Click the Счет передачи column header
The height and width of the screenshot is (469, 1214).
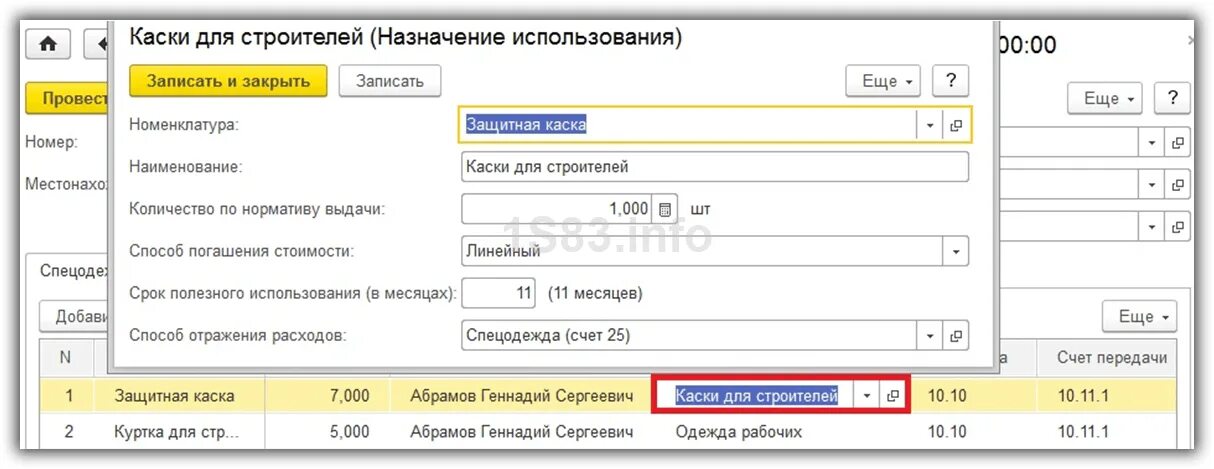(x=1112, y=358)
